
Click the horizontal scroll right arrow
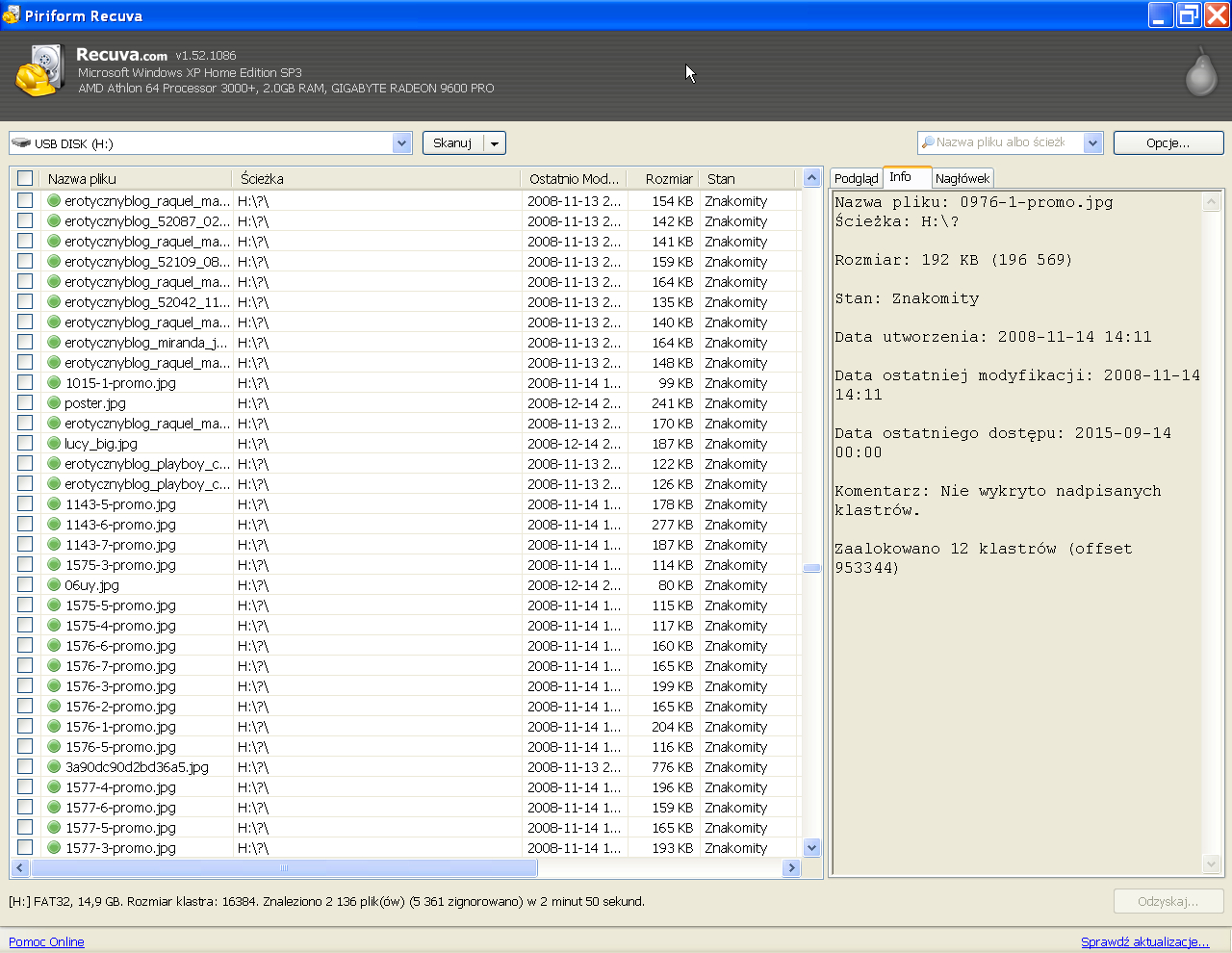[792, 868]
